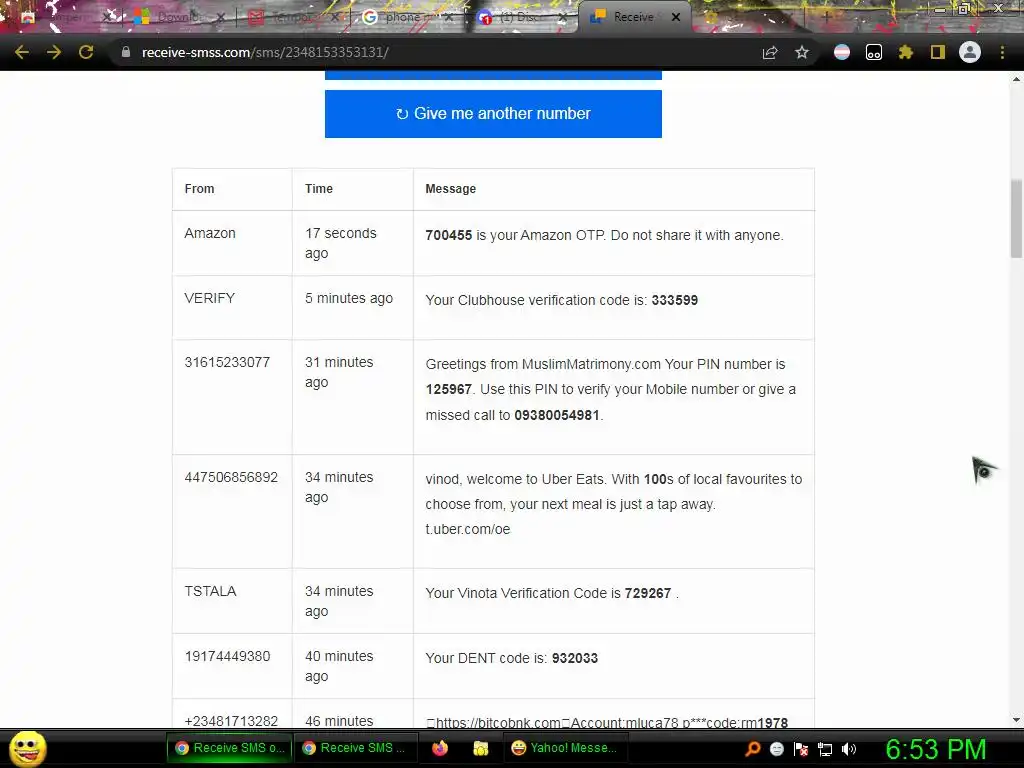Click the scrollbar down arrow

click(1016, 720)
